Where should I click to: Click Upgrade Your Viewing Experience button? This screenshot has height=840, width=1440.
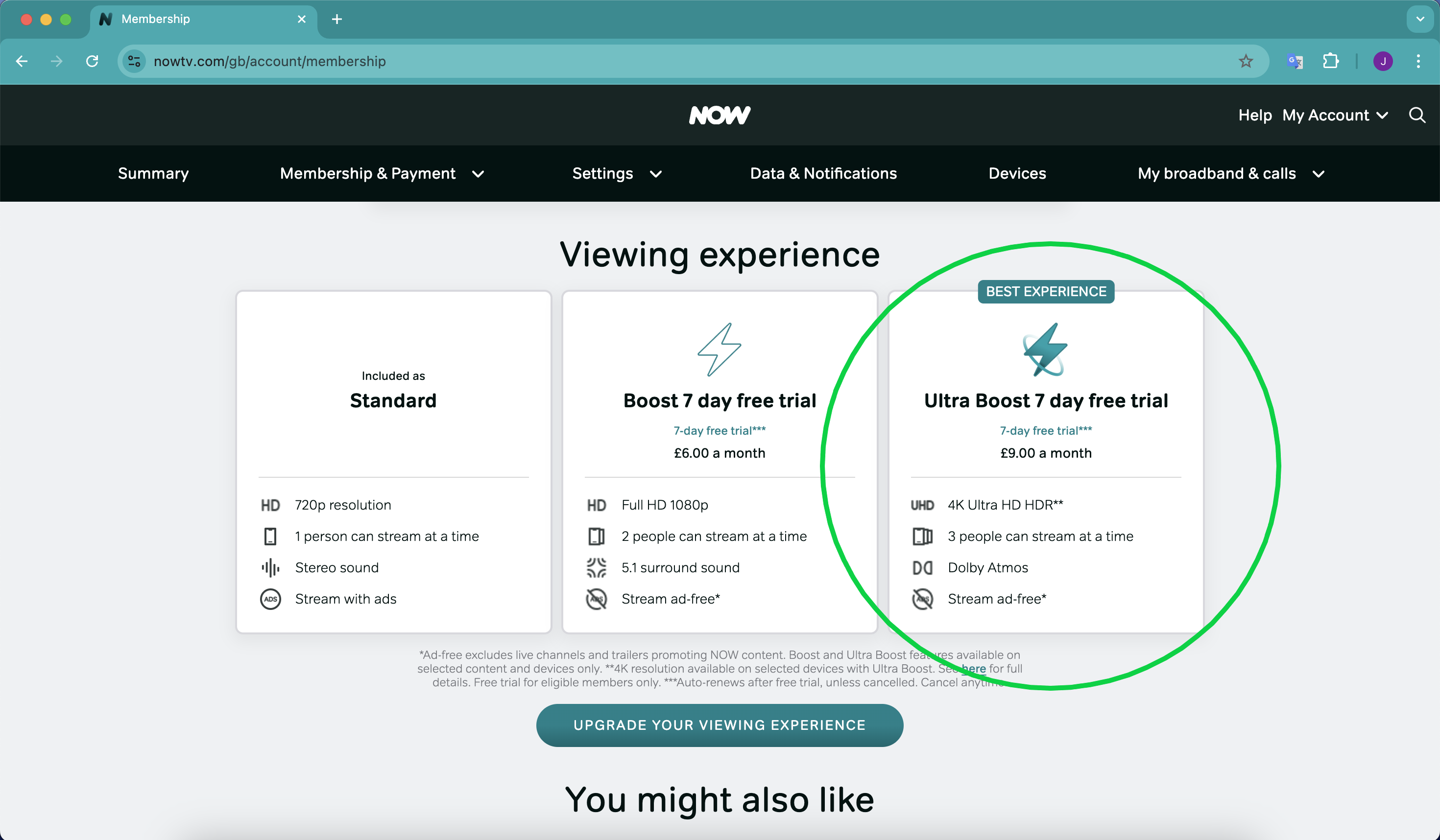point(720,725)
